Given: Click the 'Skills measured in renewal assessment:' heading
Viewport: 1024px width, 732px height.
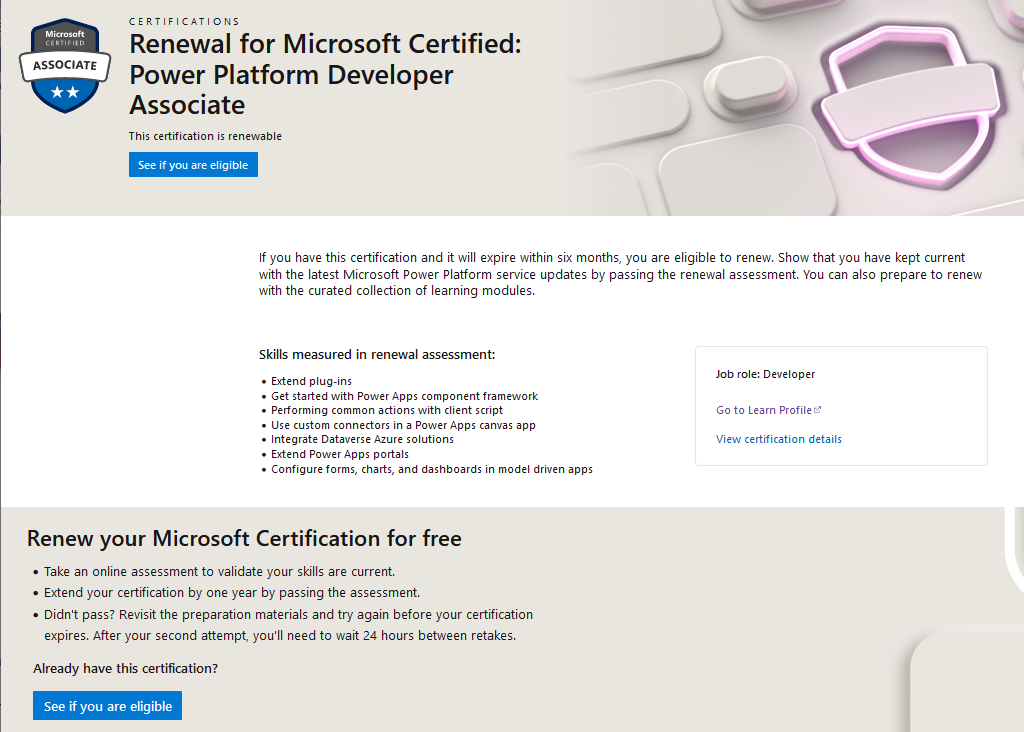Looking at the screenshot, I should 377,355.
